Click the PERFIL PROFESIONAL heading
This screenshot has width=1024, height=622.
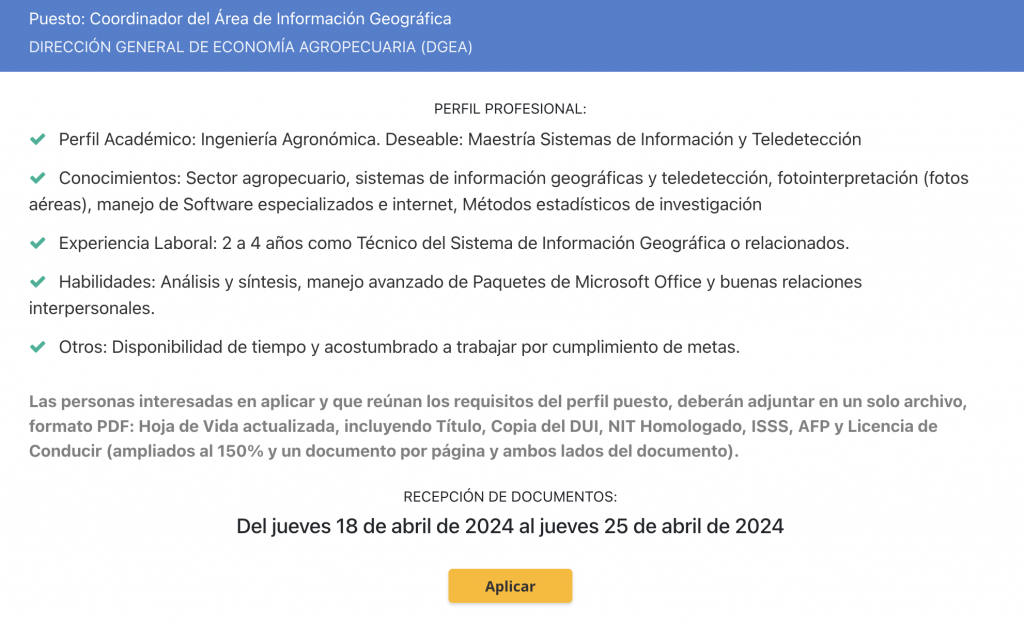click(x=510, y=109)
